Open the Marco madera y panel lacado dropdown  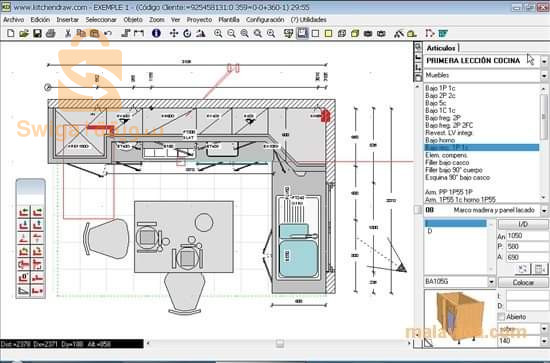pyautogui.click(x=544, y=210)
